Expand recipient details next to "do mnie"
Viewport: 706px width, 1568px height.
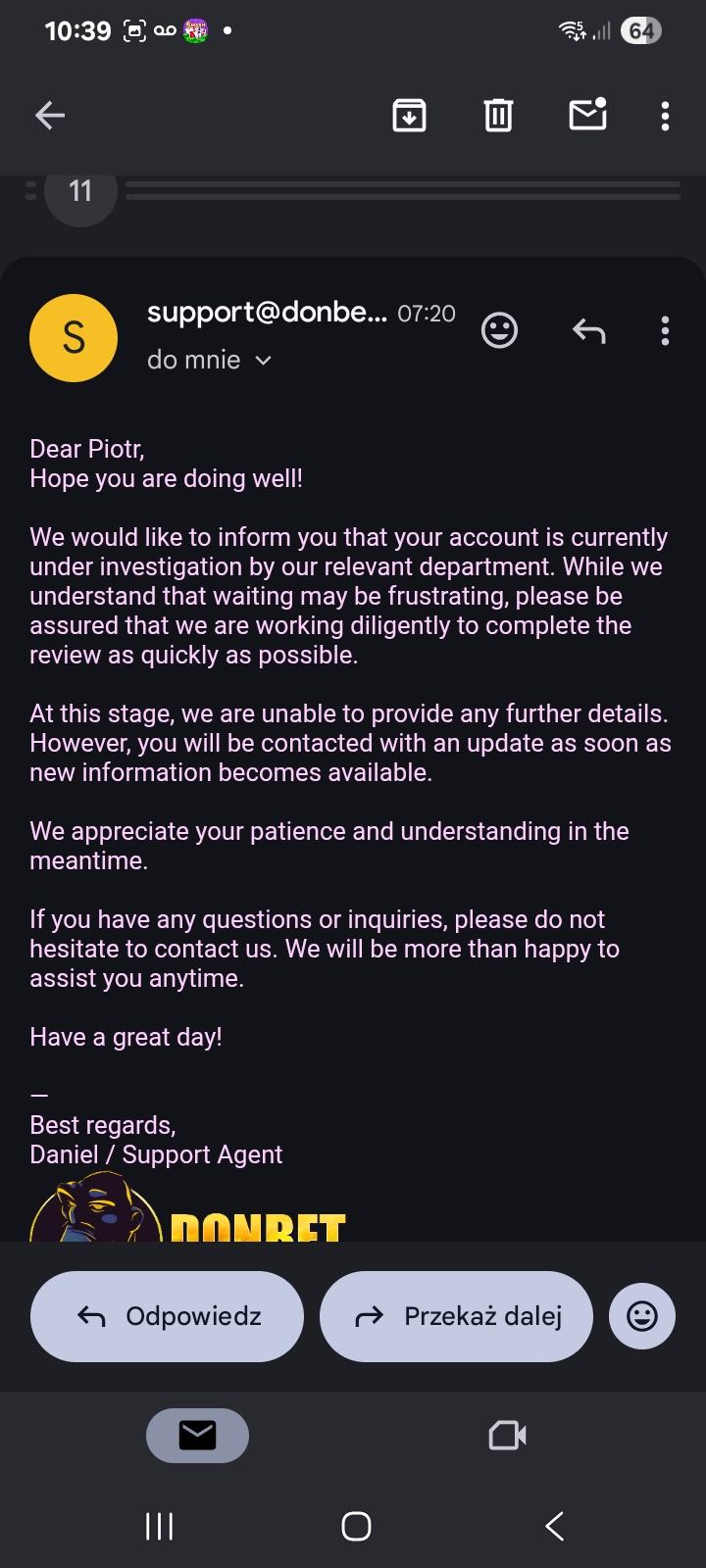(x=263, y=361)
